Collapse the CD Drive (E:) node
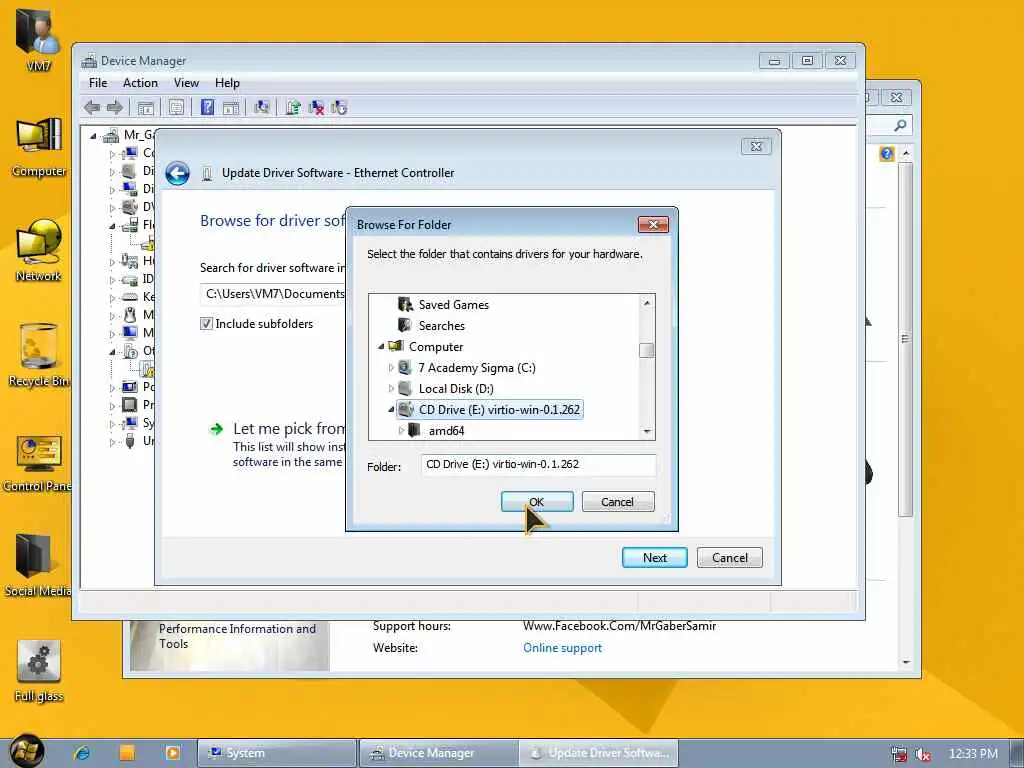 pos(391,409)
